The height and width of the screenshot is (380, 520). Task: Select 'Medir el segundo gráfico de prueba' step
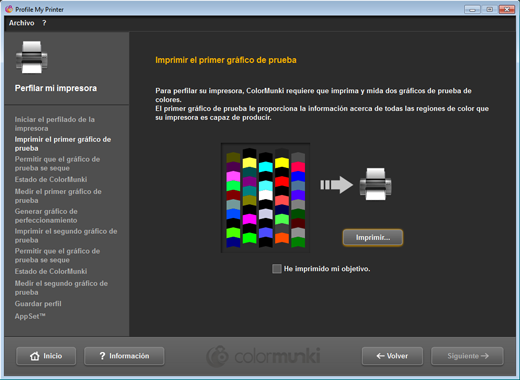click(x=61, y=288)
